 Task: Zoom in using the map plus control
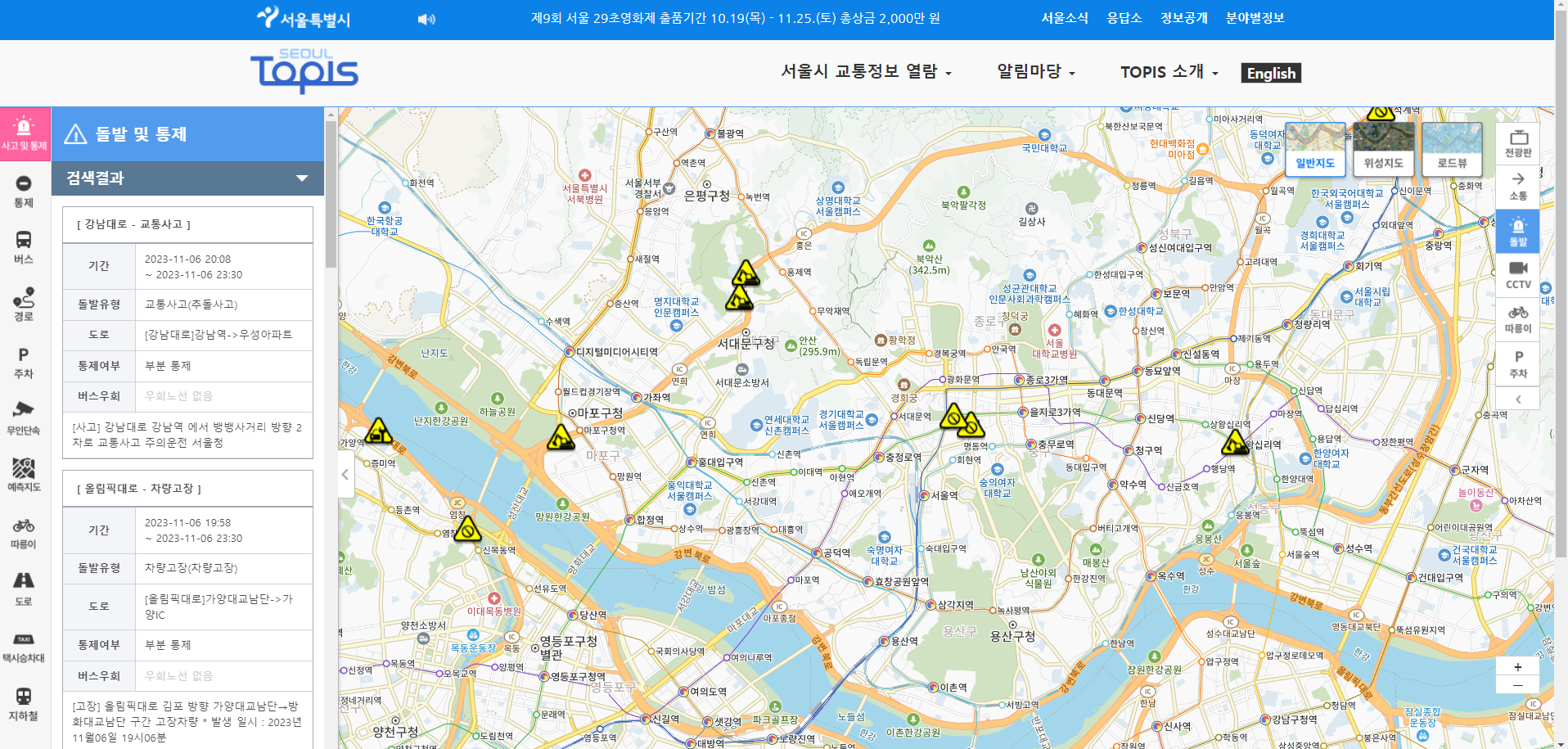pyautogui.click(x=1517, y=667)
